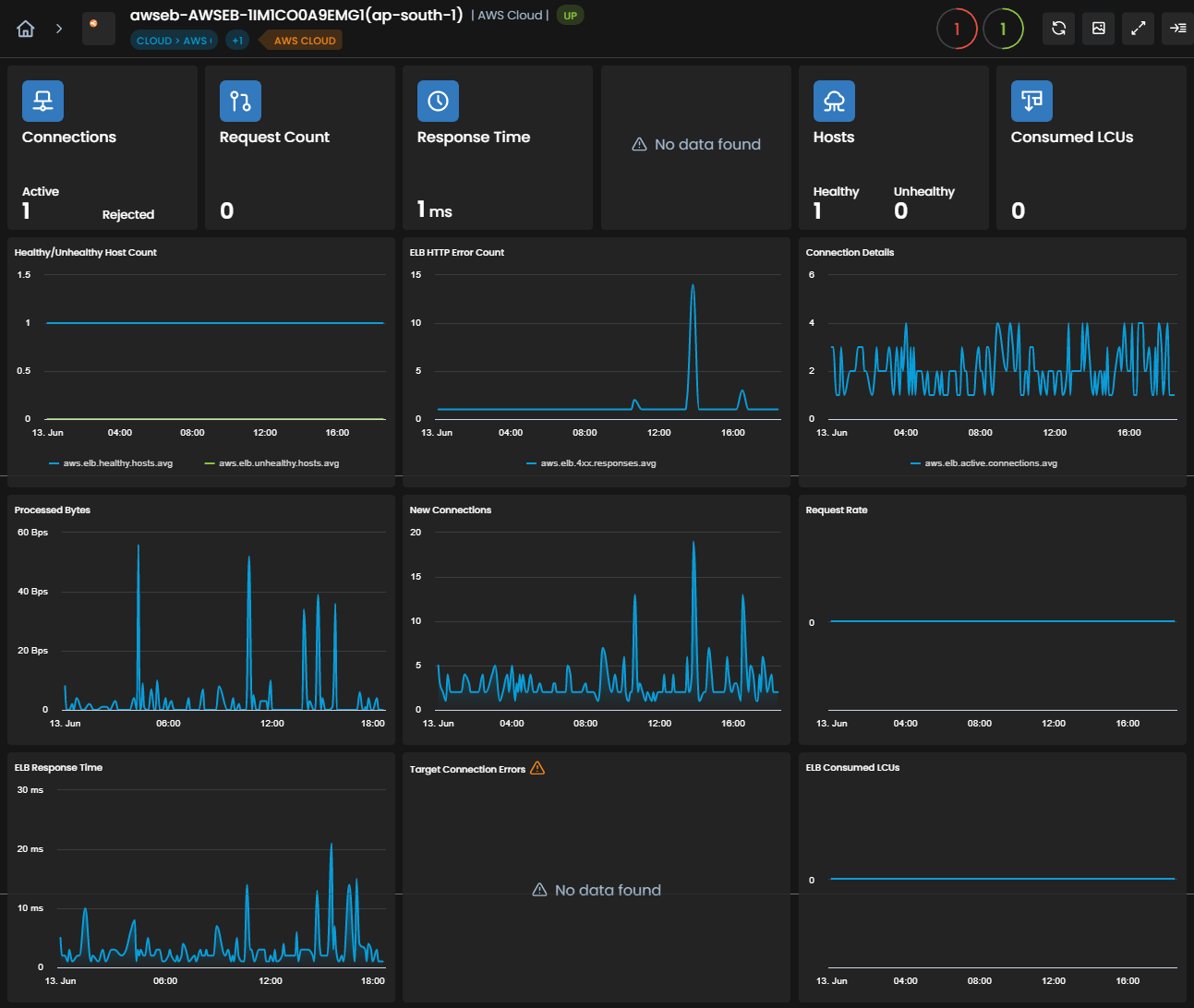This screenshot has height=1008, width=1194.
Task: Toggle aws.elb.active.connections.avg legend series
Action: click(x=983, y=463)
